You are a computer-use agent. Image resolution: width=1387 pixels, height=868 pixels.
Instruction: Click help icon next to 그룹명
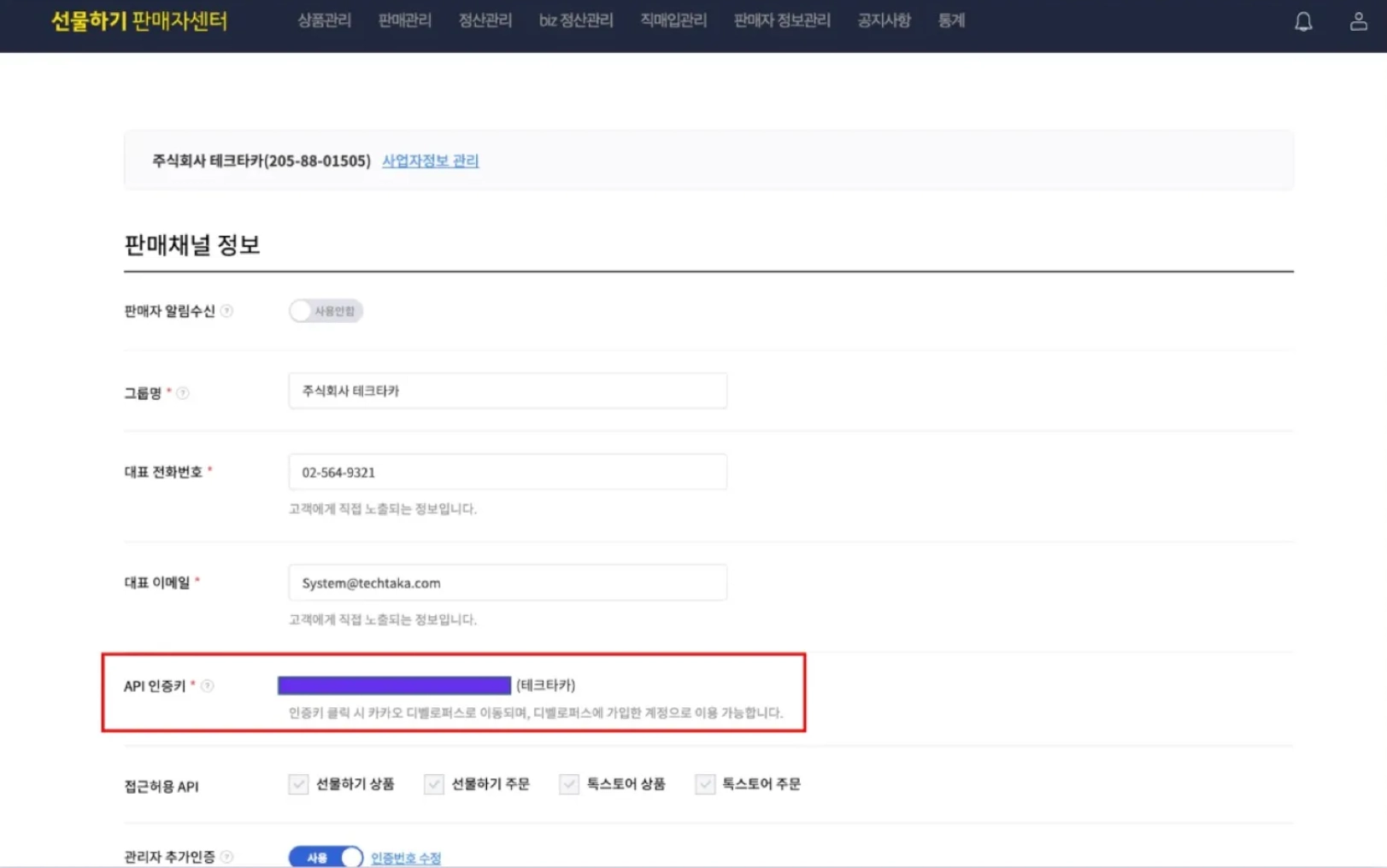pyautogui.click(x=183, y=393)
